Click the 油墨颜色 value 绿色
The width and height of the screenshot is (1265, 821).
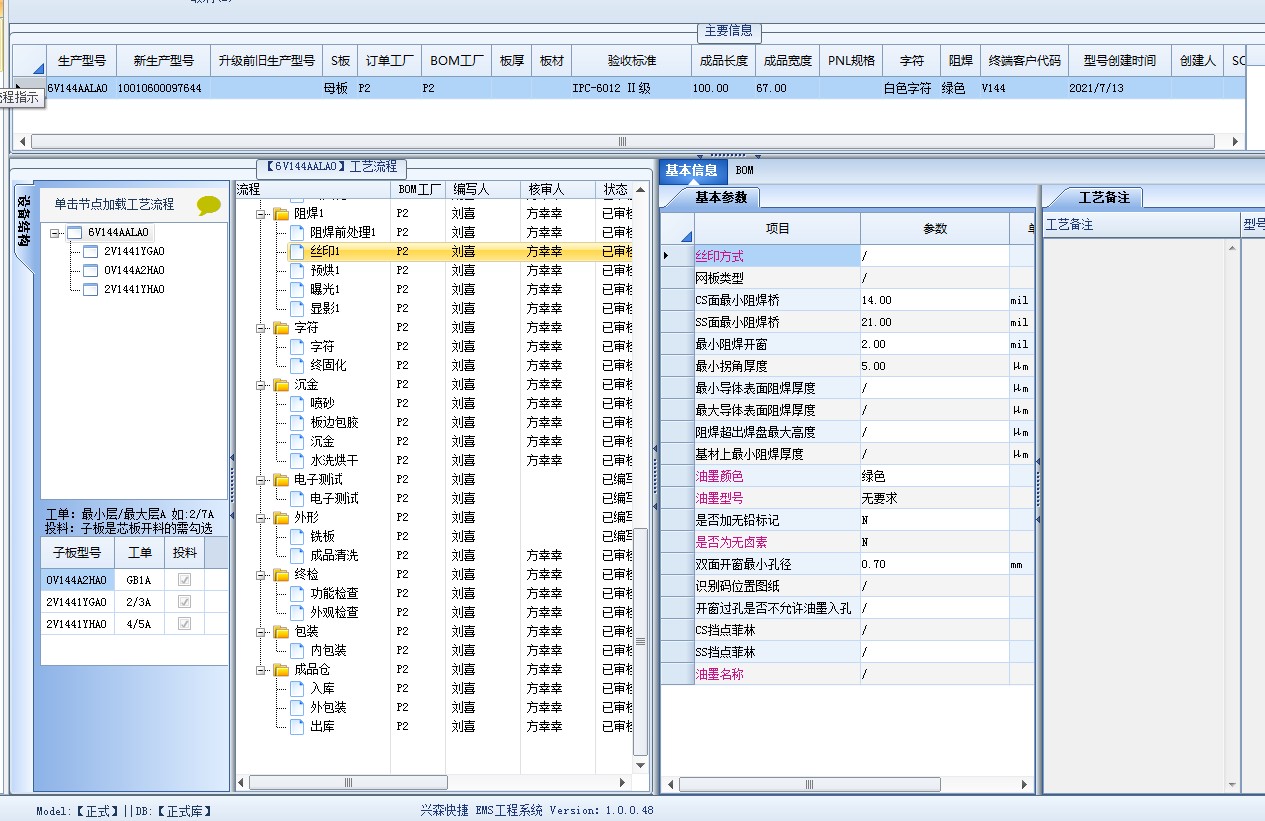[873, 476]
